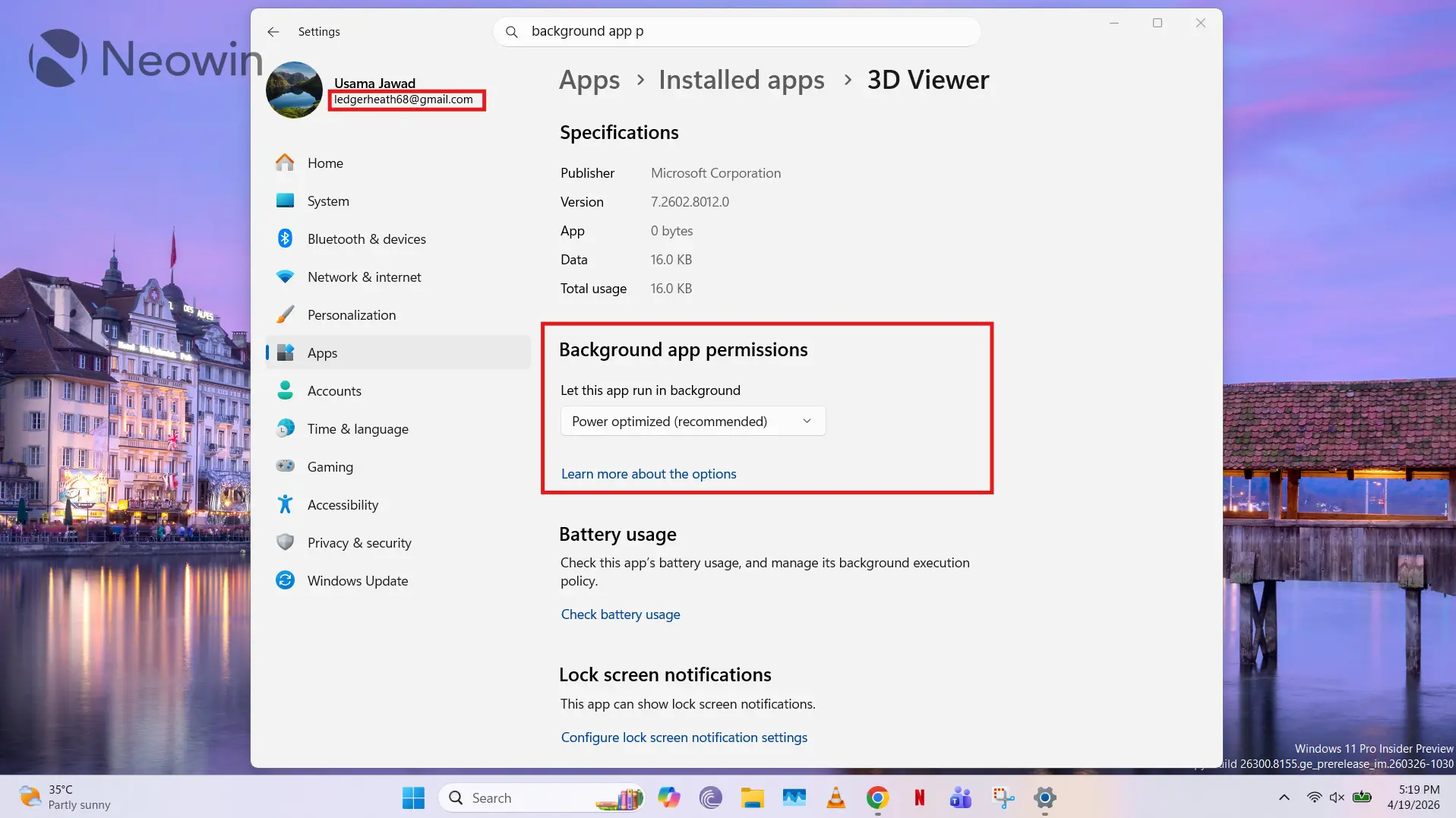Open Time & language settings
1456x818 pixels.
pos(358,429)
